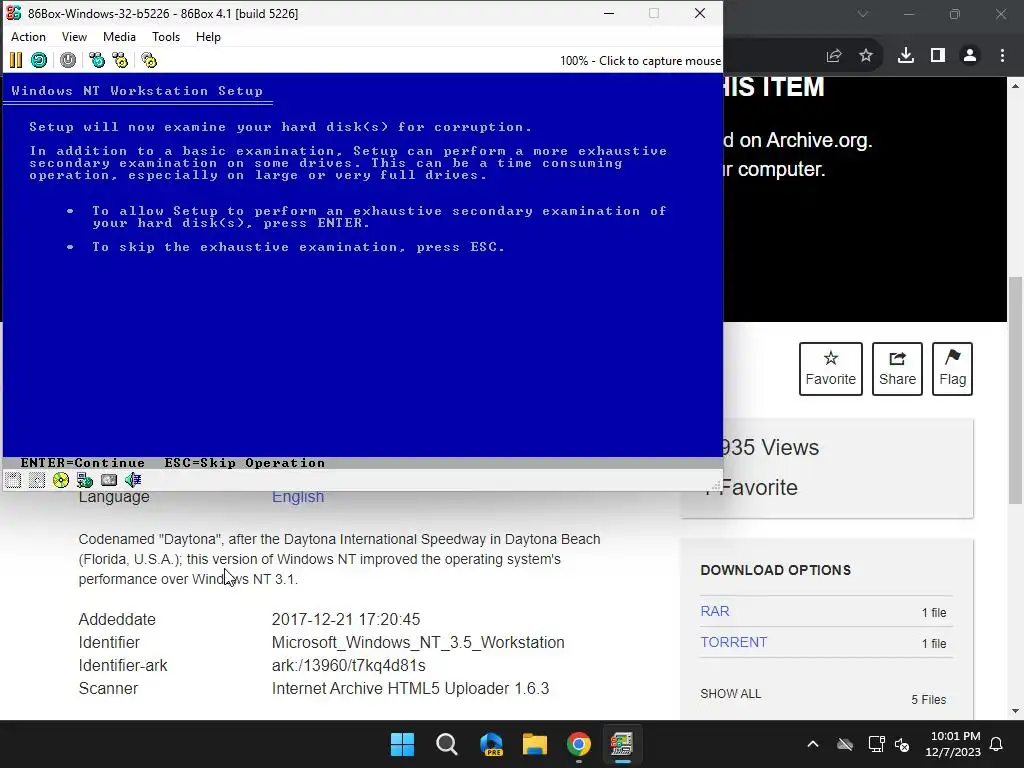Click the muted volume tray icon
The width and height of the screenshot is (1024, 768).
click(x=902, y=744)
